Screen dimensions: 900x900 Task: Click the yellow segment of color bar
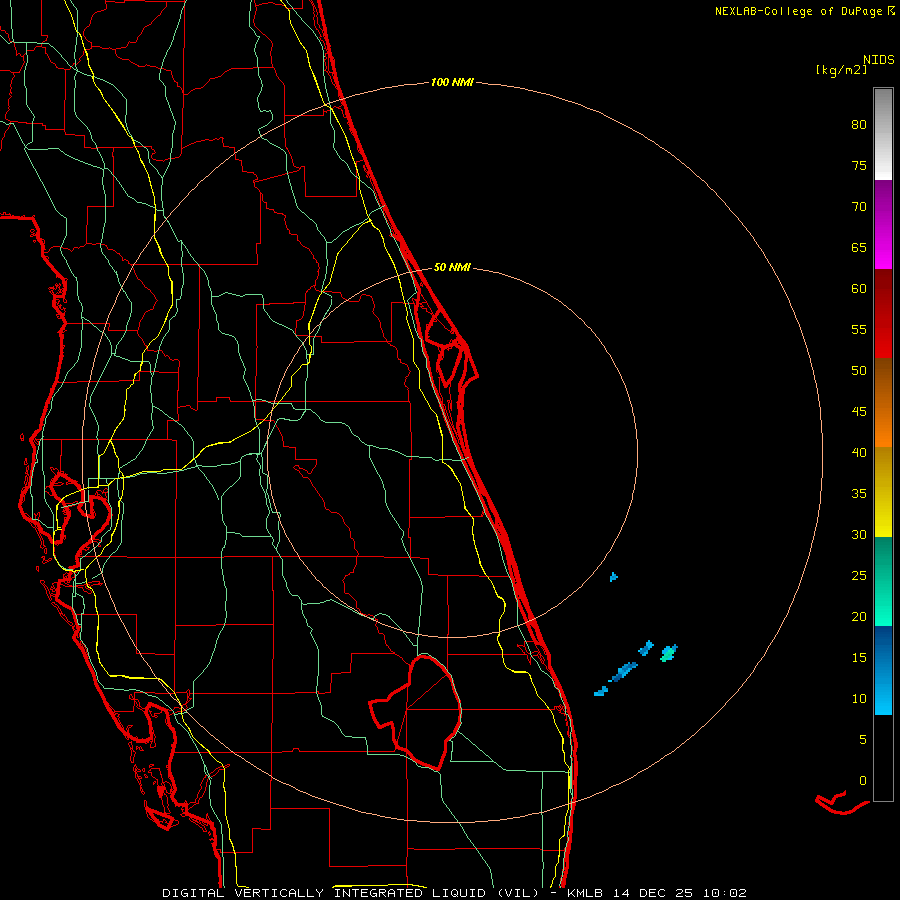point(883,492)
